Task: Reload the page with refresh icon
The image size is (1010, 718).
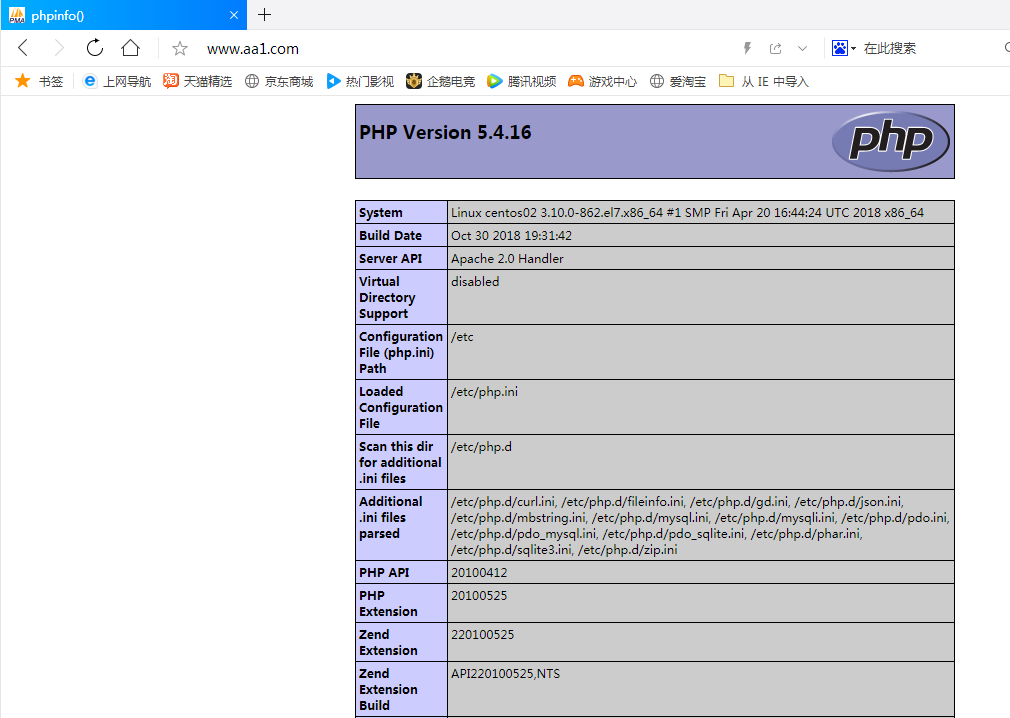Action: coord(95,48)
